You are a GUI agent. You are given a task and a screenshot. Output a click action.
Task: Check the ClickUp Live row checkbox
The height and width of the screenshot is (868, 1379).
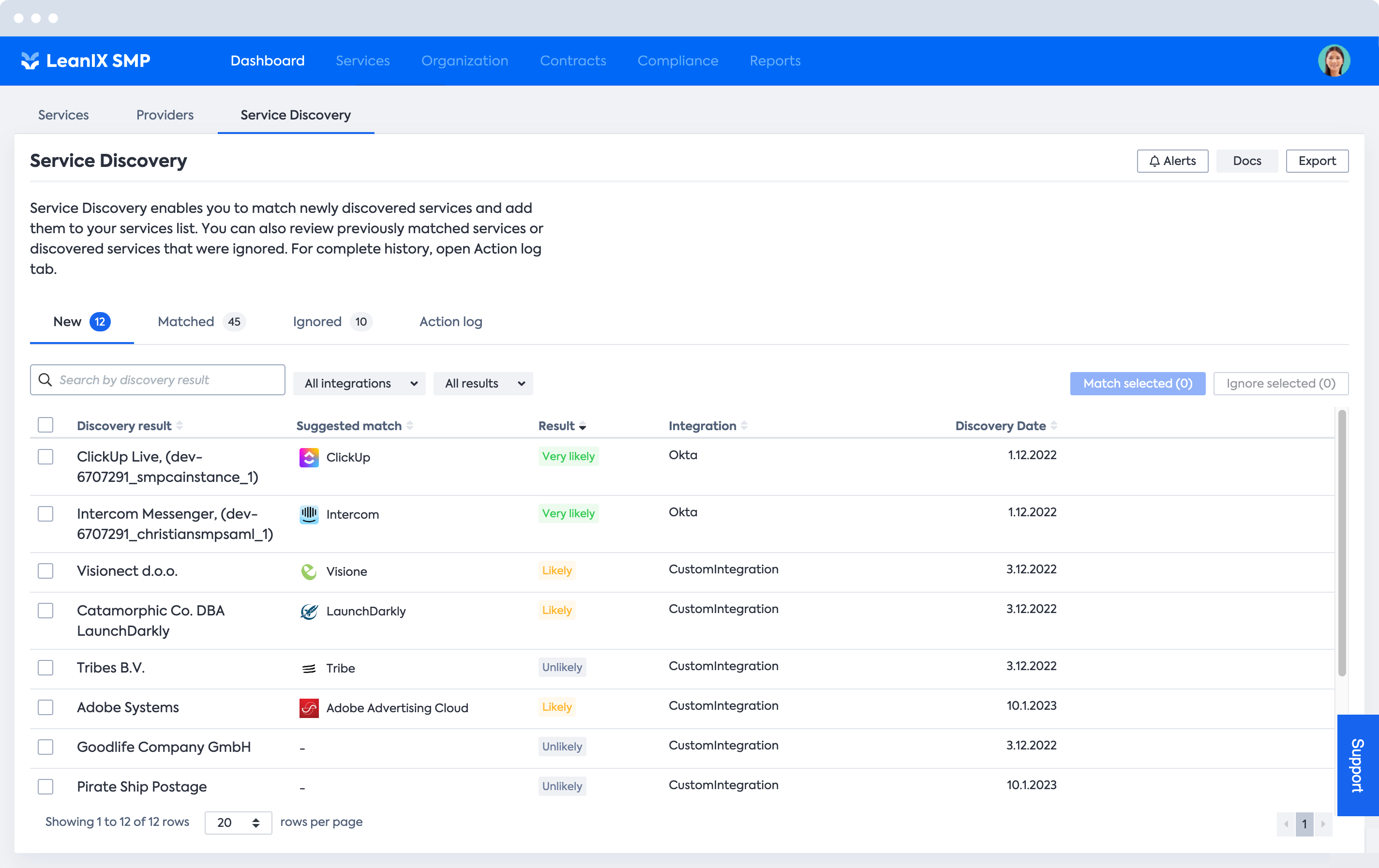point(45,457)
